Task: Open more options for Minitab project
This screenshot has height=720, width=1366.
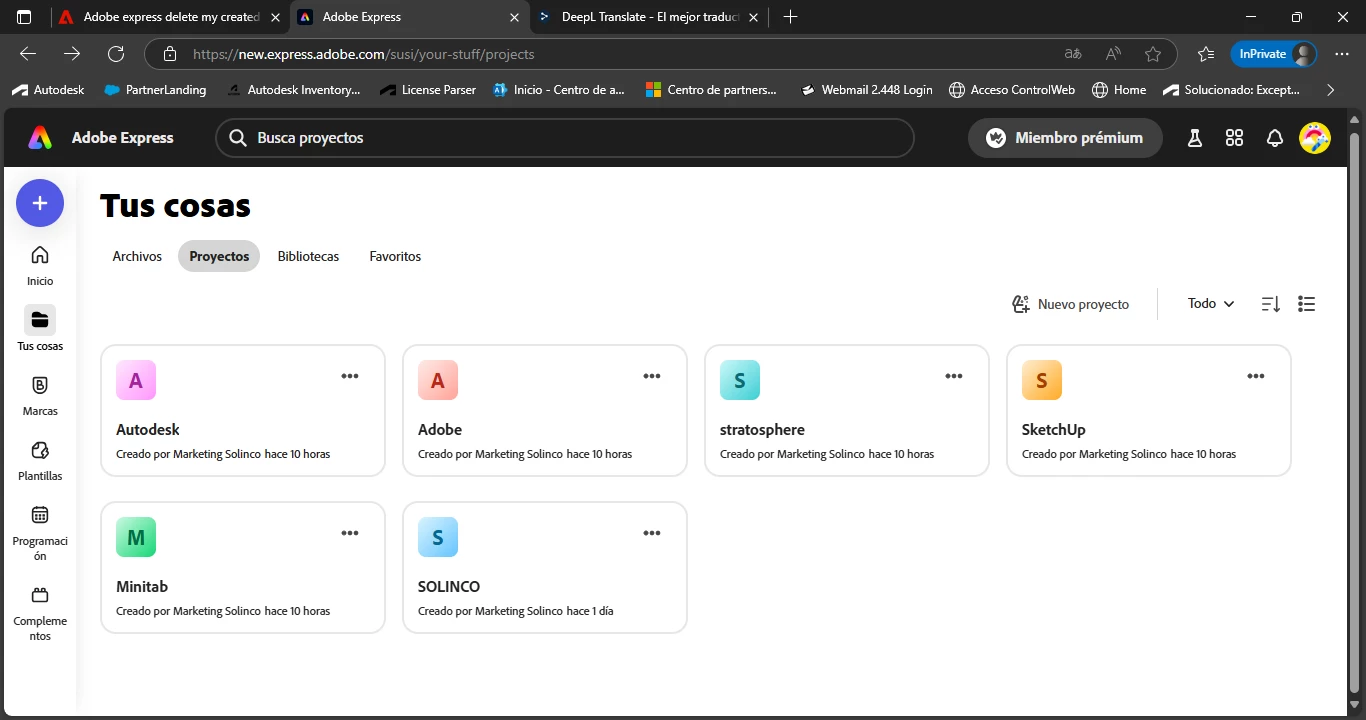Action: pyautogui.click(x=350, y=533)
